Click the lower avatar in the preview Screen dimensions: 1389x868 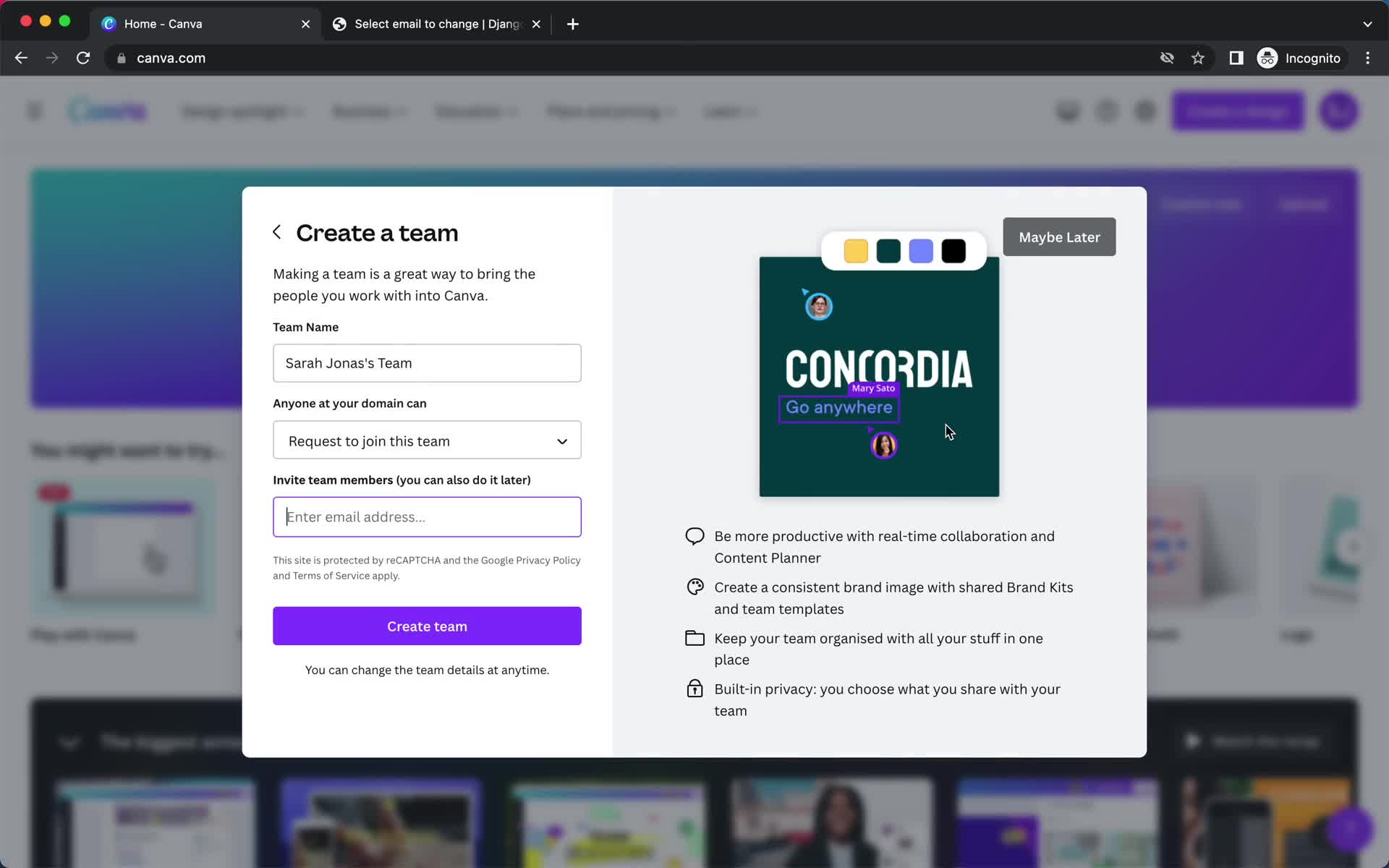click(x=883, y=445)
